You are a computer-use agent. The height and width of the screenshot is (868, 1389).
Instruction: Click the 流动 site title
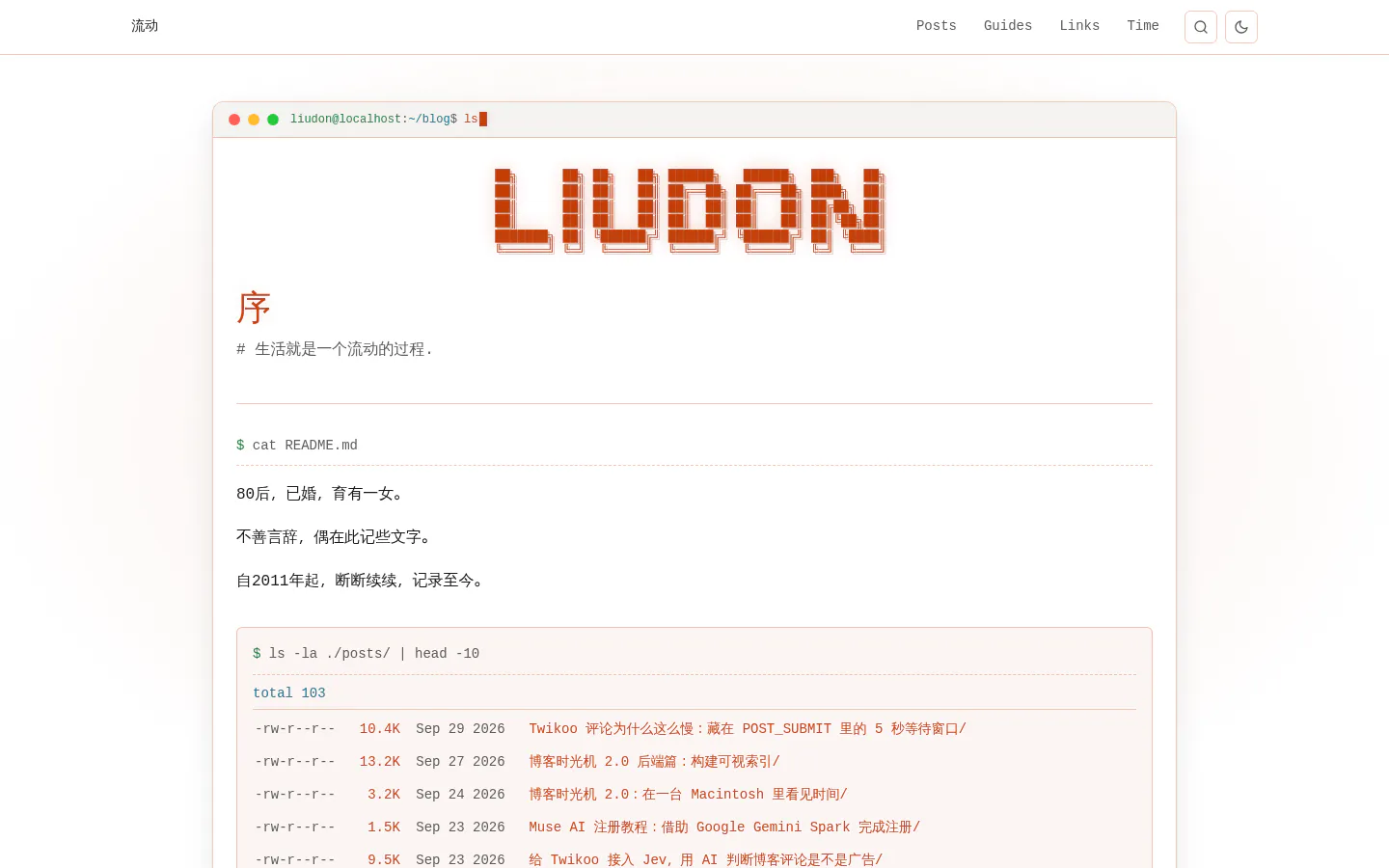click(145, 26)
